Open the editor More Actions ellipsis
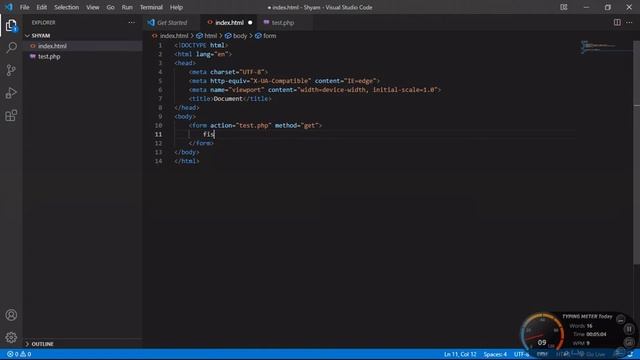The height and width of the screenshot is (360, 640). [x=629, y=22]
